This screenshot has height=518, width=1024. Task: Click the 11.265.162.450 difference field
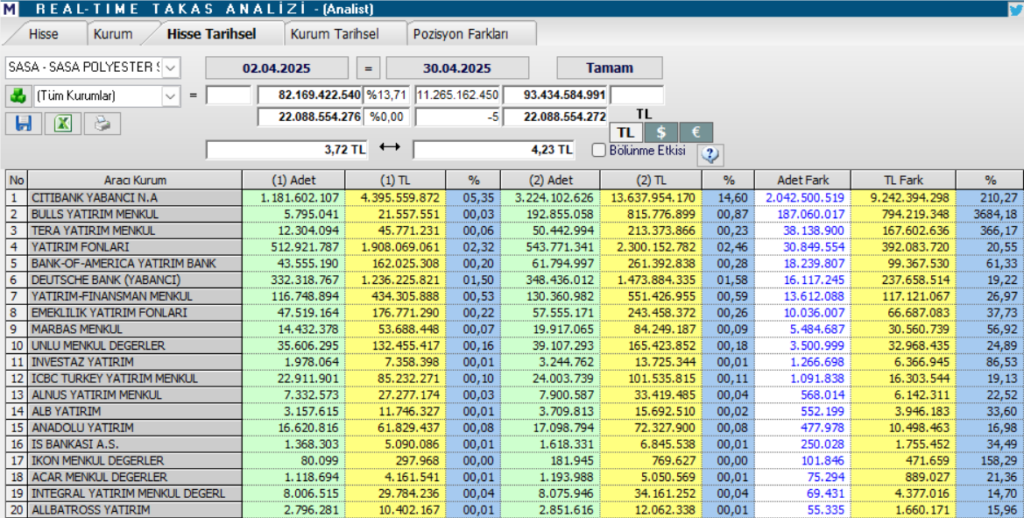click(x=458, y=95)
